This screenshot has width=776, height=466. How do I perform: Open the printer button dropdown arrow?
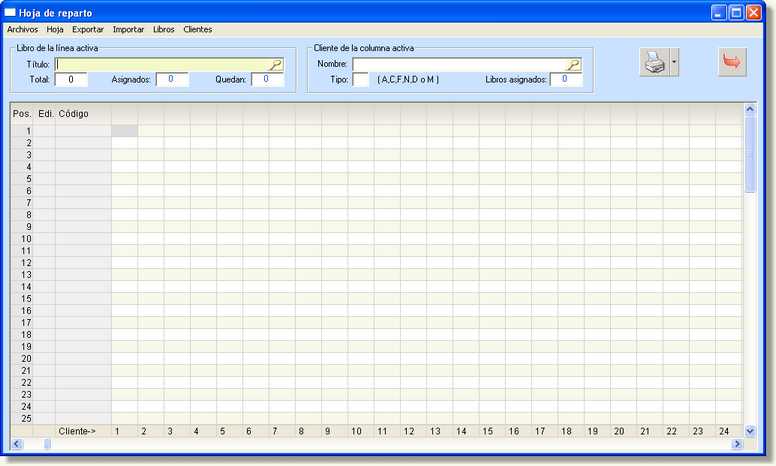(674, 62)
